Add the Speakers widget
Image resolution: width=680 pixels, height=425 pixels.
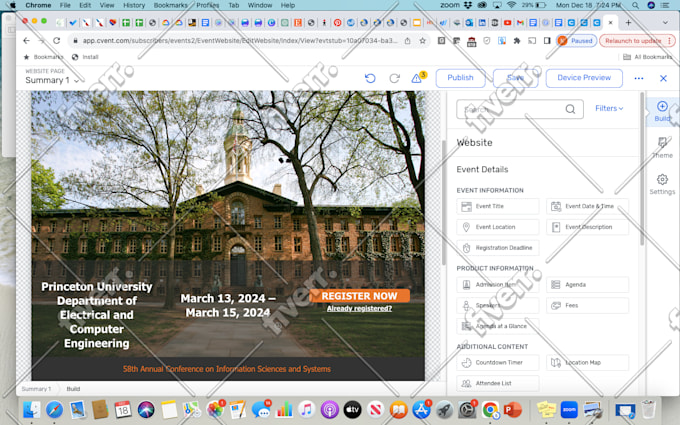(x=497, y=306)
